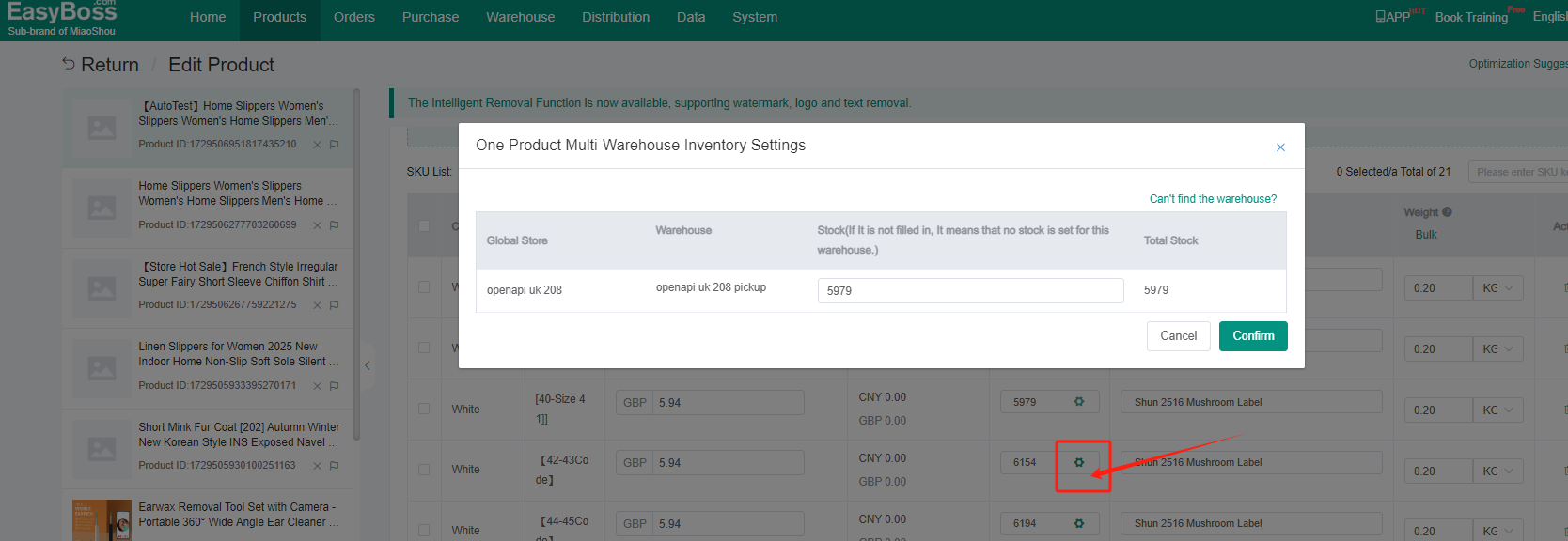Remove Short Mink Fur Coat product

[318, 466]
